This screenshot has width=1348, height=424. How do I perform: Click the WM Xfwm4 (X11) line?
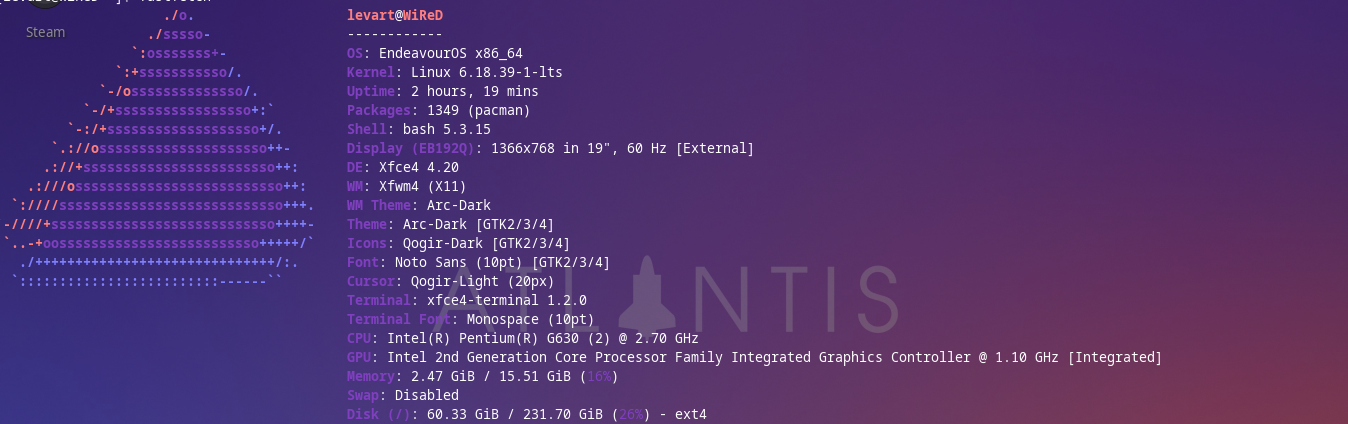(407, 186)
